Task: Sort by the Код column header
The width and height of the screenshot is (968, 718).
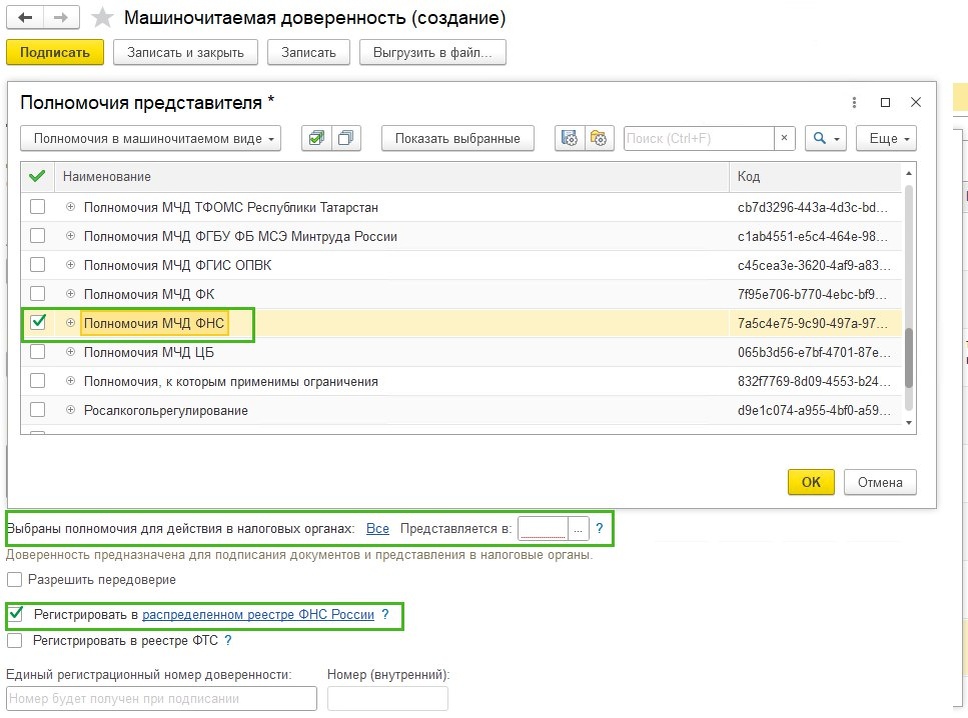Action: [816, 177]
